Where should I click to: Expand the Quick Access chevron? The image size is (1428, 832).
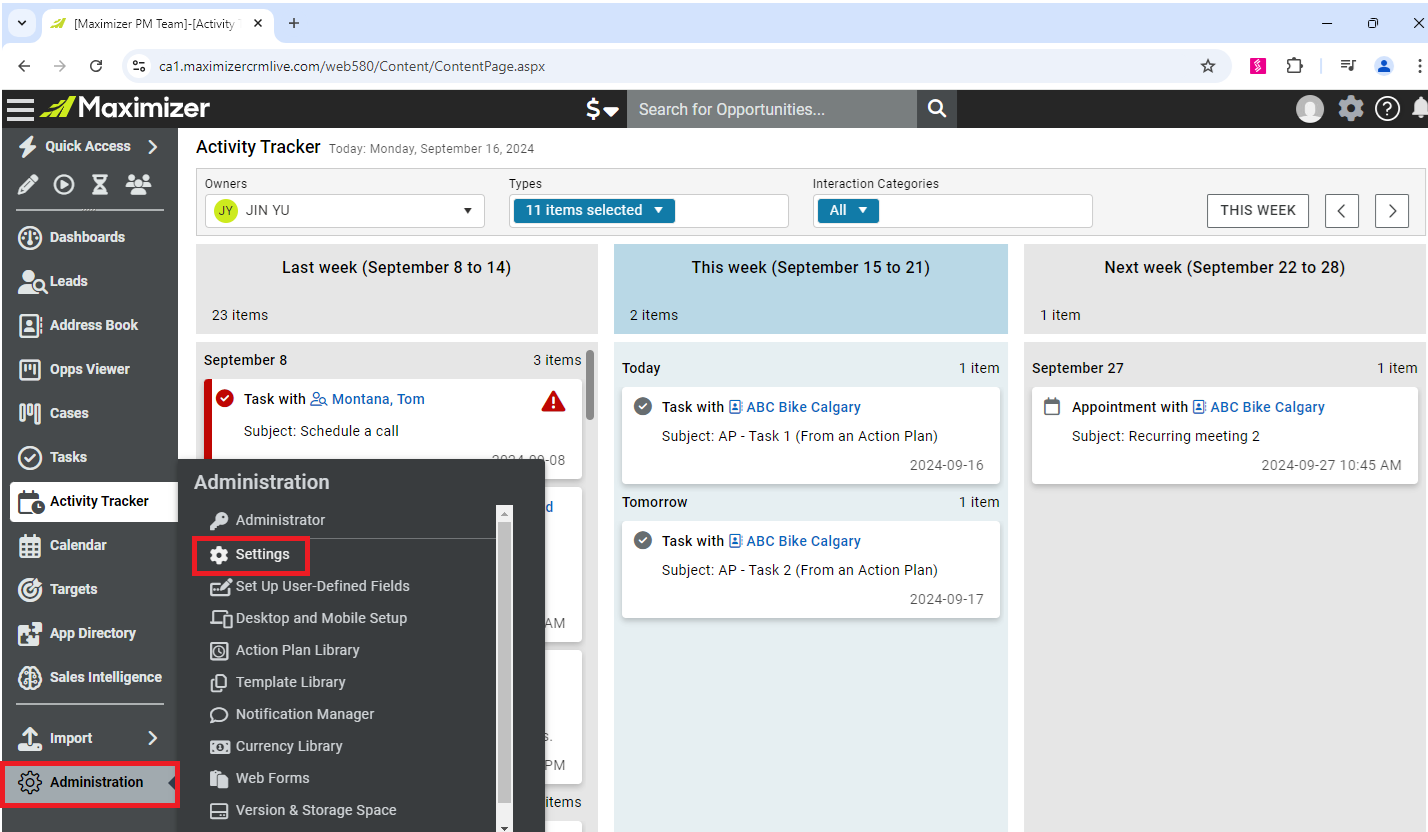coord(153,147)
